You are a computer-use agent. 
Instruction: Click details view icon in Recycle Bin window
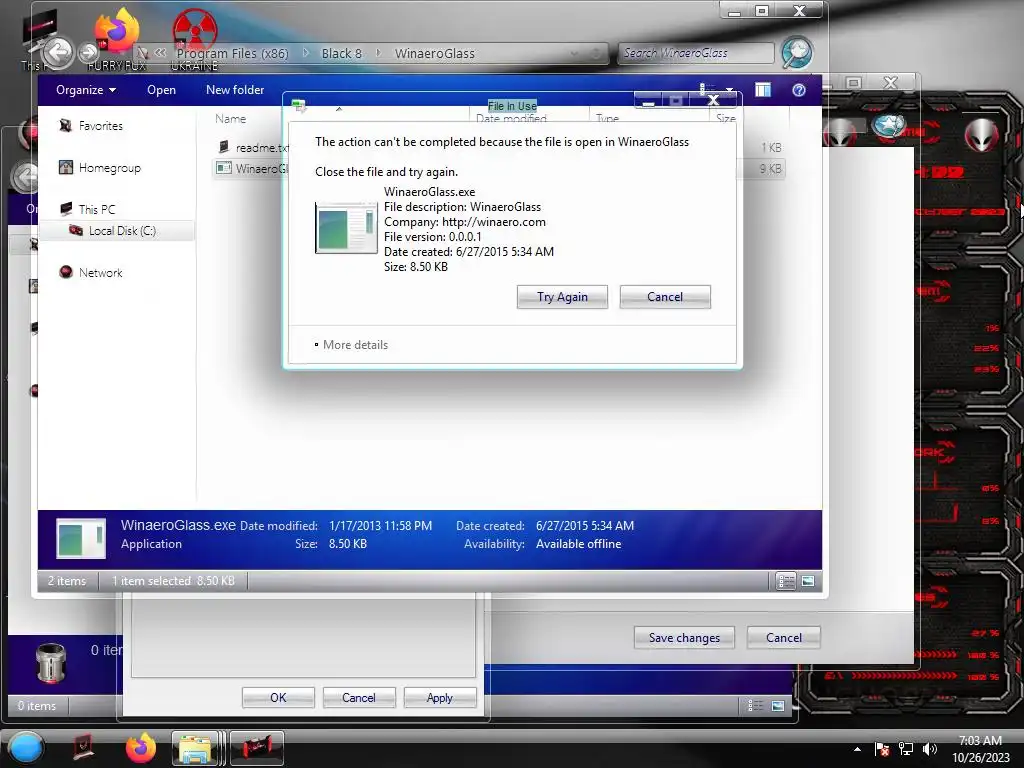755,705
